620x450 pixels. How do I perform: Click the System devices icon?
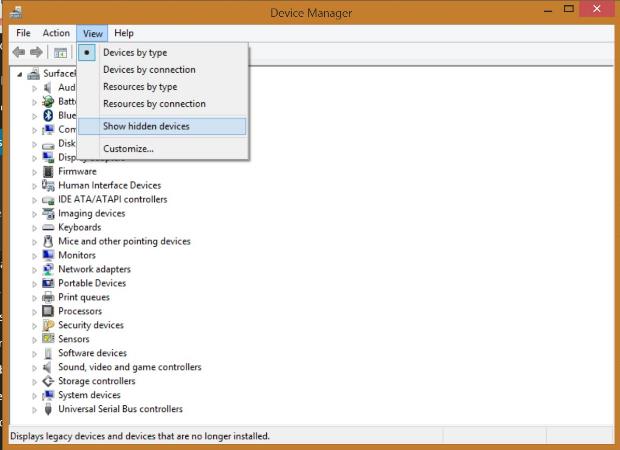48,395
